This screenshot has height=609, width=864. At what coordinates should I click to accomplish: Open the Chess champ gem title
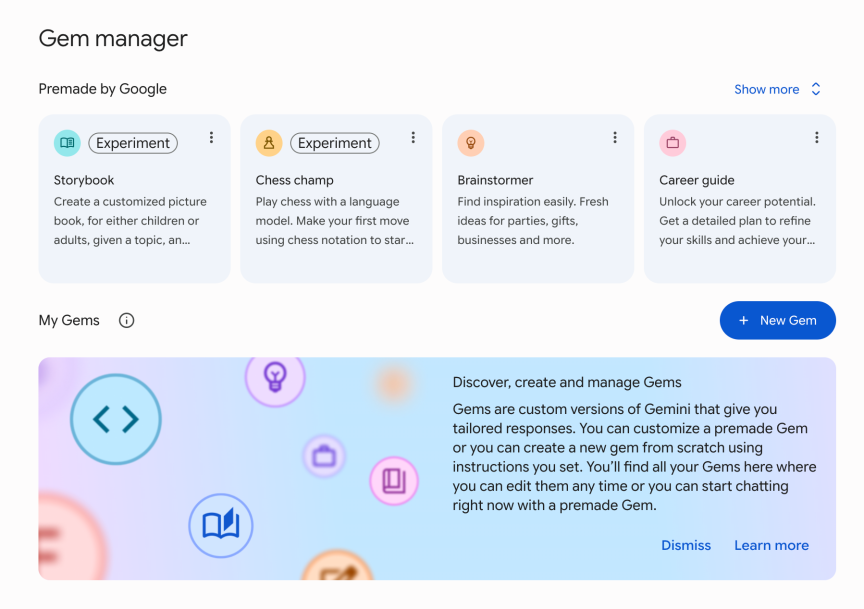pos(294,180)
